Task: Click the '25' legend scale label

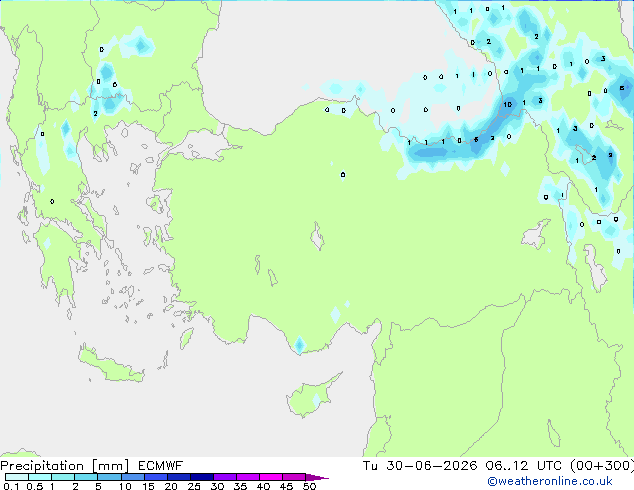Action: (x=194, y=486)
